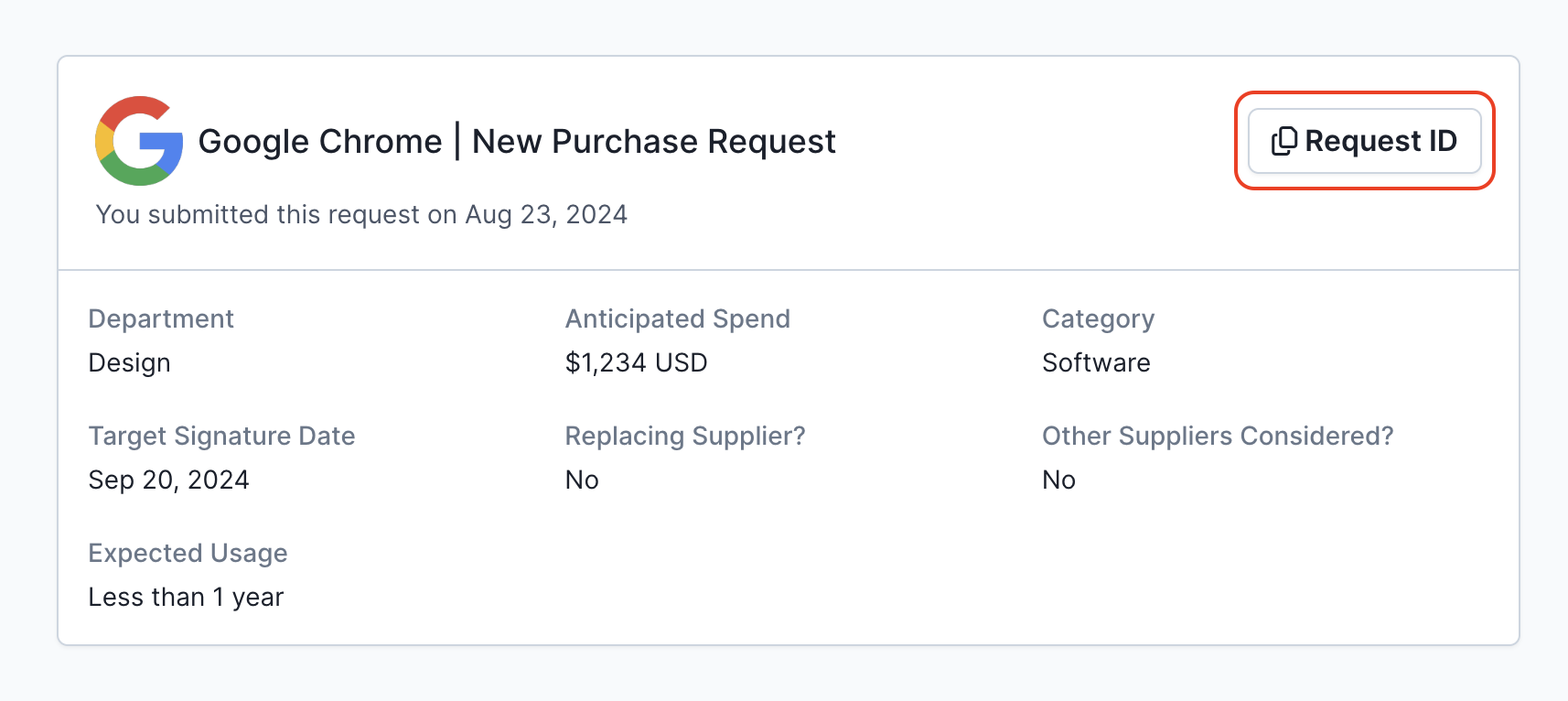
Task: Select the $1,234 USD amount
Action: tap(636, 362)
